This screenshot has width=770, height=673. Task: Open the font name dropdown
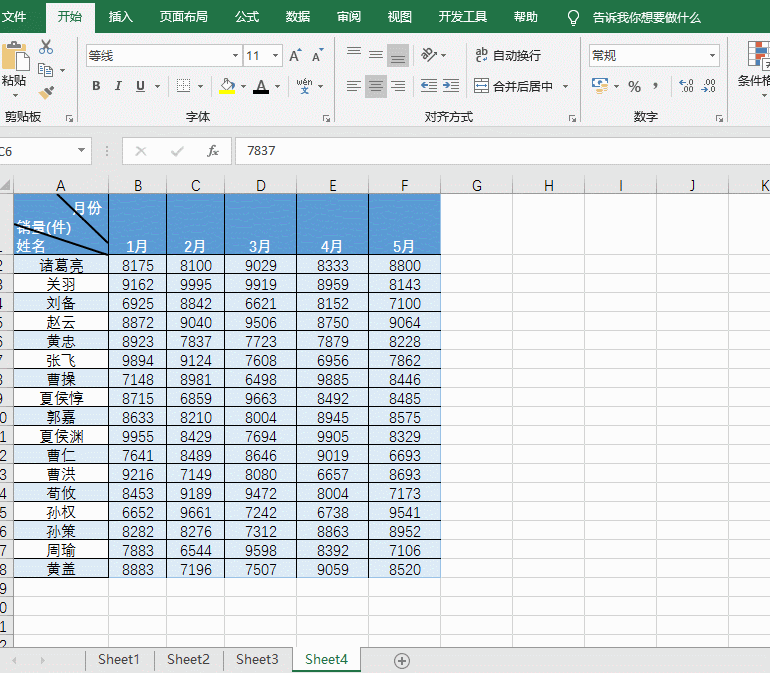click(235, 56)
